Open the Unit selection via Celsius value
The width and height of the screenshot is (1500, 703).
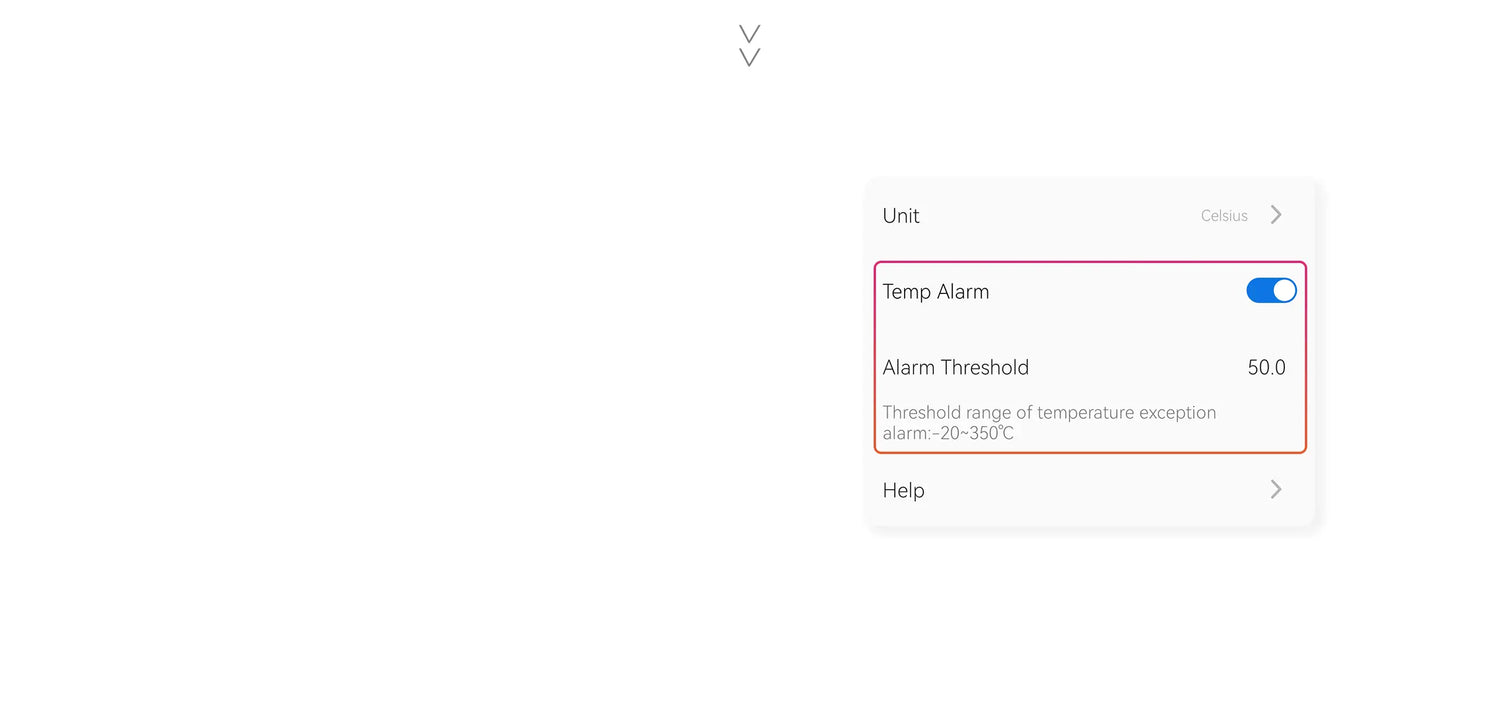tap(1224, 216)
